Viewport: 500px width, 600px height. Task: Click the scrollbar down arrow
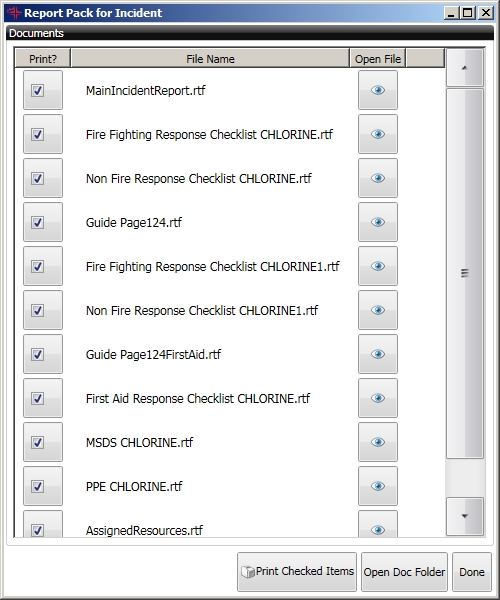pos(465,516)
